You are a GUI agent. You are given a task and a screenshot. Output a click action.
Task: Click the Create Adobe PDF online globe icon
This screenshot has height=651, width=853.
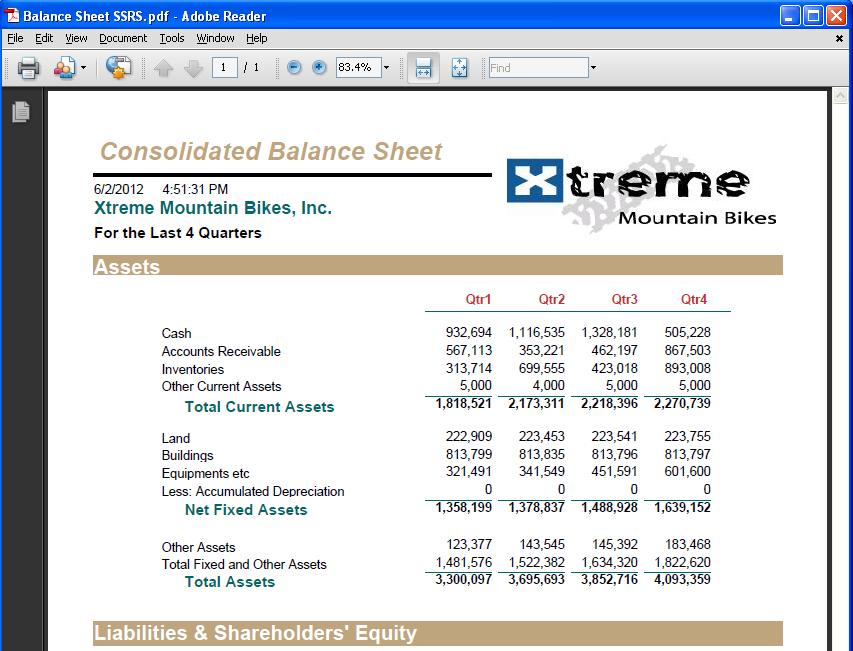coord(118,68)
